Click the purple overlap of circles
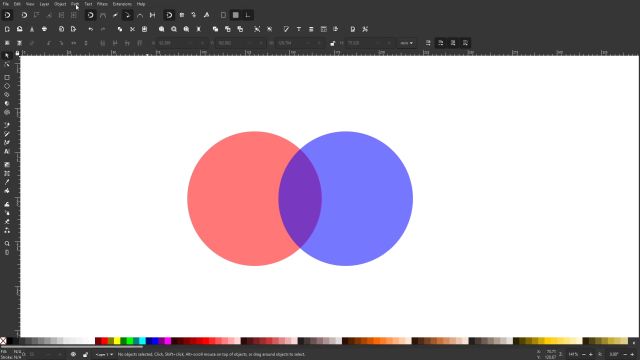This screenshot has height=360, width=640. [x=300, y=199]
